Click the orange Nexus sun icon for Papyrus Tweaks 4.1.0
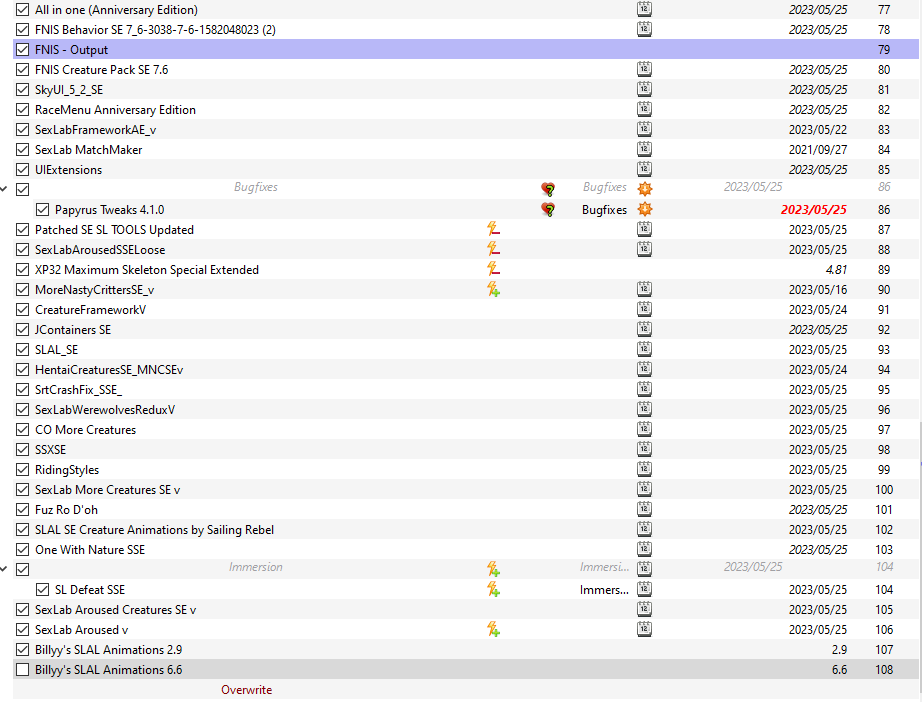 [x=645, y=209]
